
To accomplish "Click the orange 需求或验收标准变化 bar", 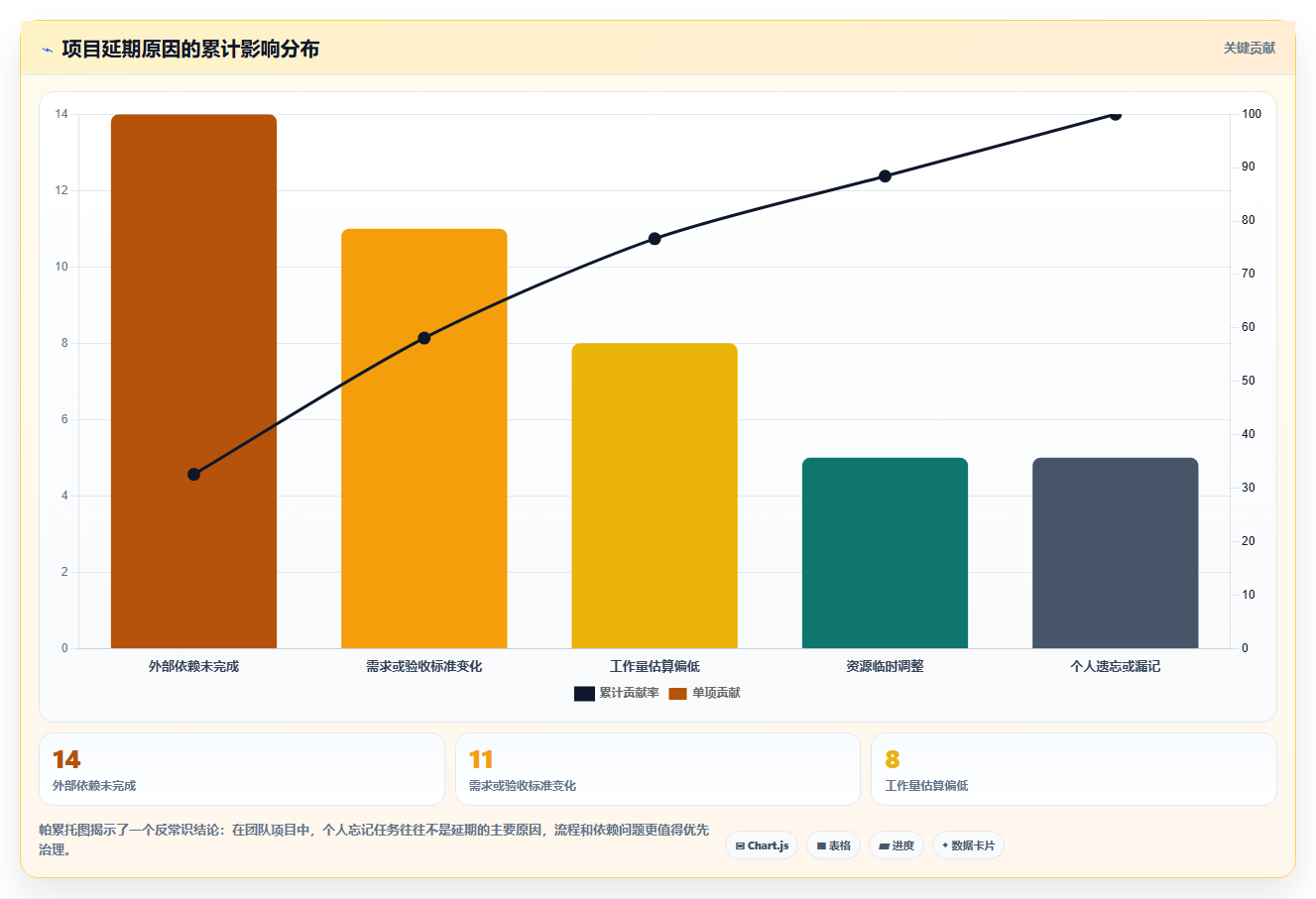I will [x=424, y=438].
